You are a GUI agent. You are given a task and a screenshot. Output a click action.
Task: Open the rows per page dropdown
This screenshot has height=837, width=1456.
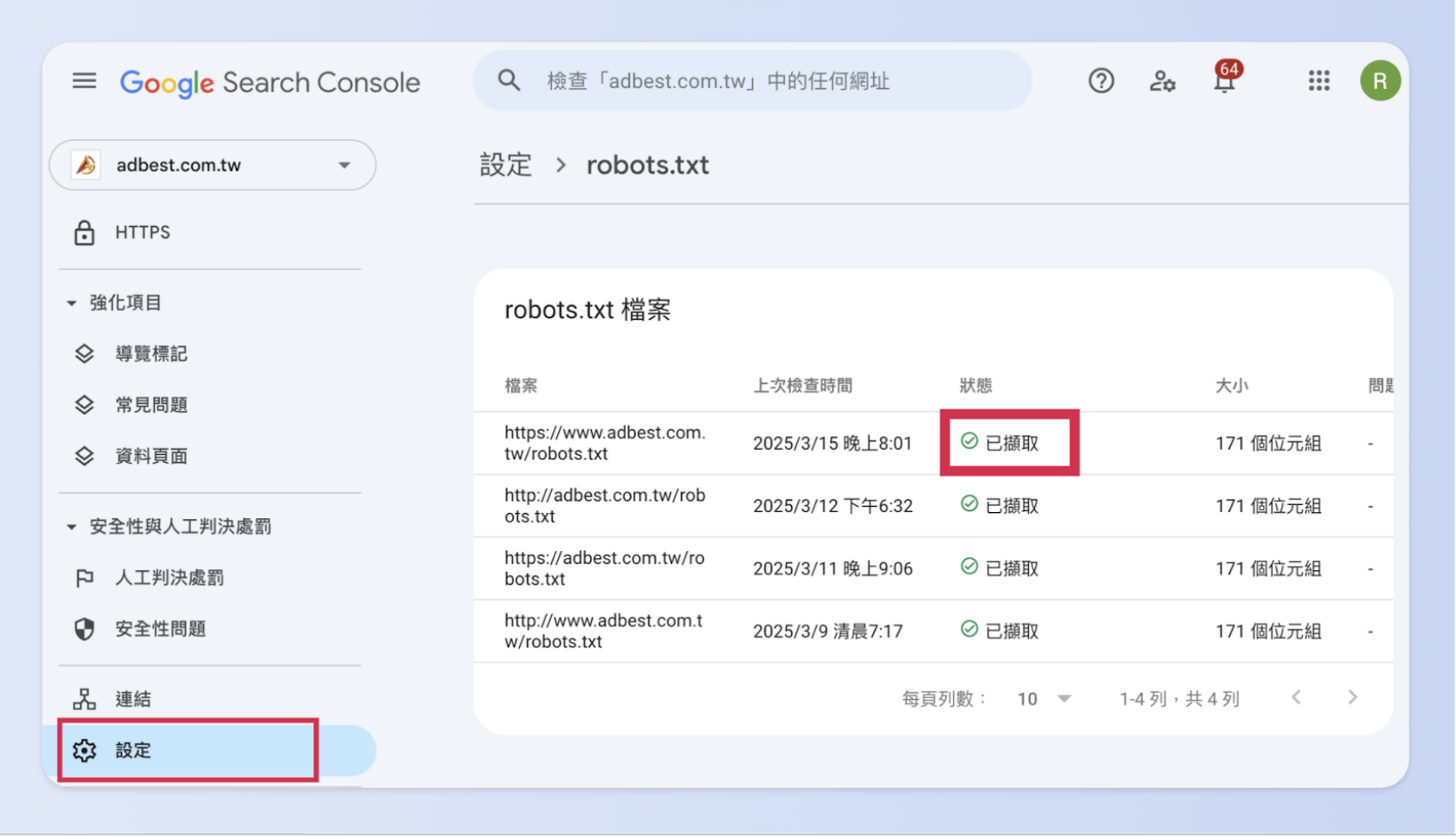pyautogui.click(x=1044, y=699)
